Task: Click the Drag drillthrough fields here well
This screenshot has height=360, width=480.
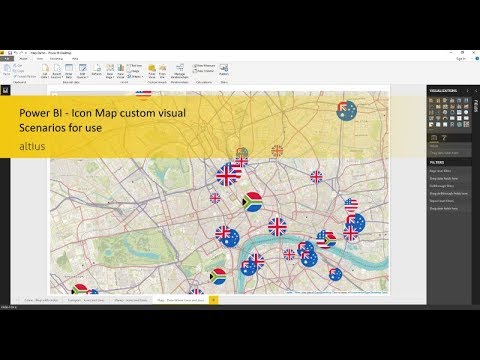Action: (448, 193)
